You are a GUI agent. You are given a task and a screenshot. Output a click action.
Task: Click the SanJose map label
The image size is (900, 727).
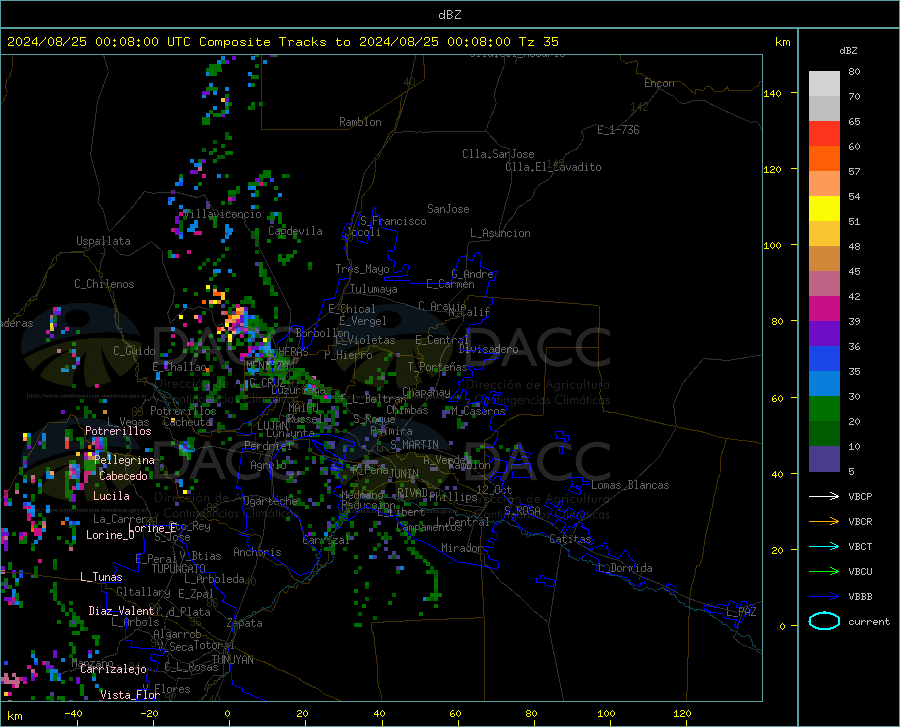tap(448, 209)
